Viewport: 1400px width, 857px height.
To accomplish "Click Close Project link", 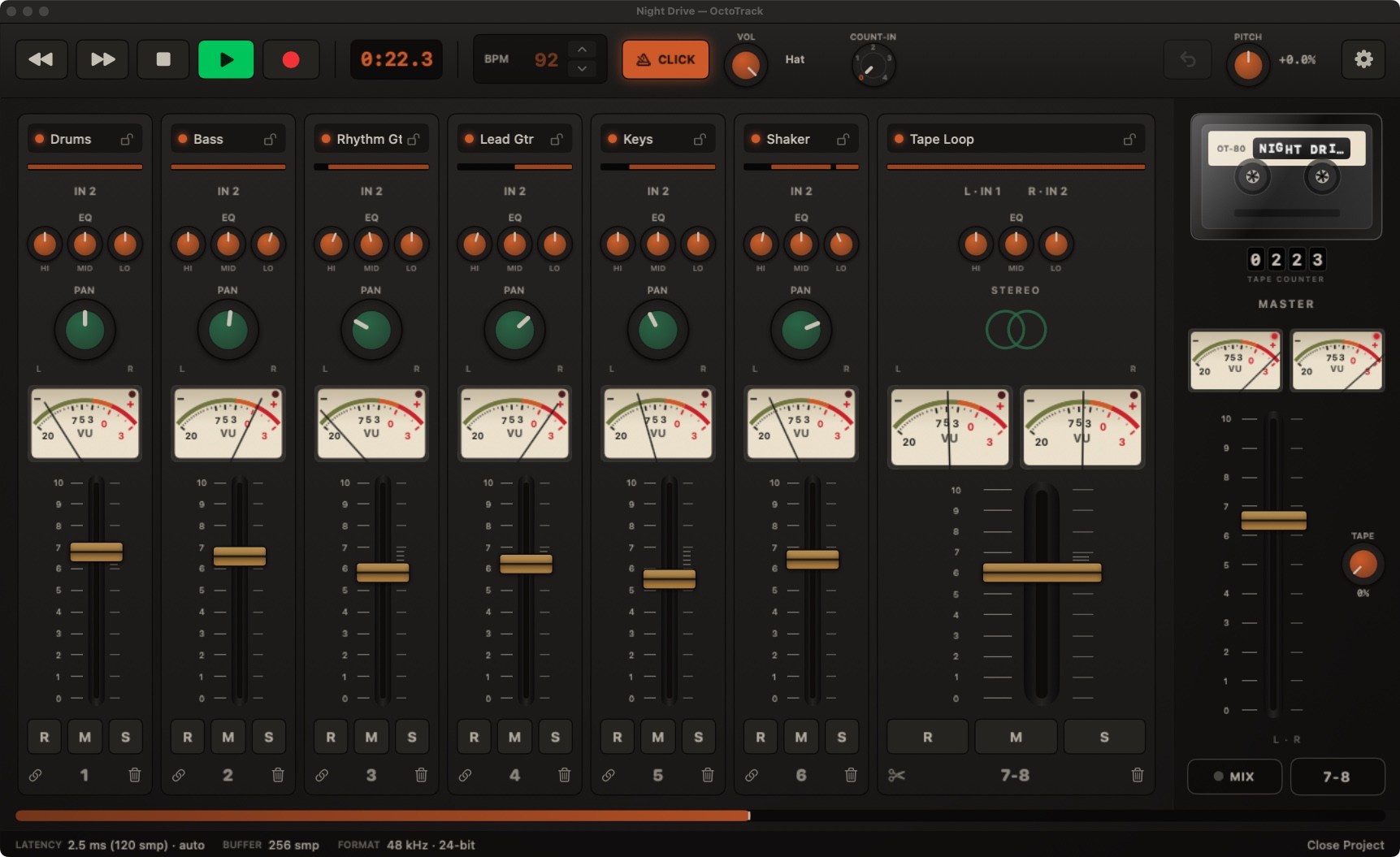I will [x=1345, y=845].
